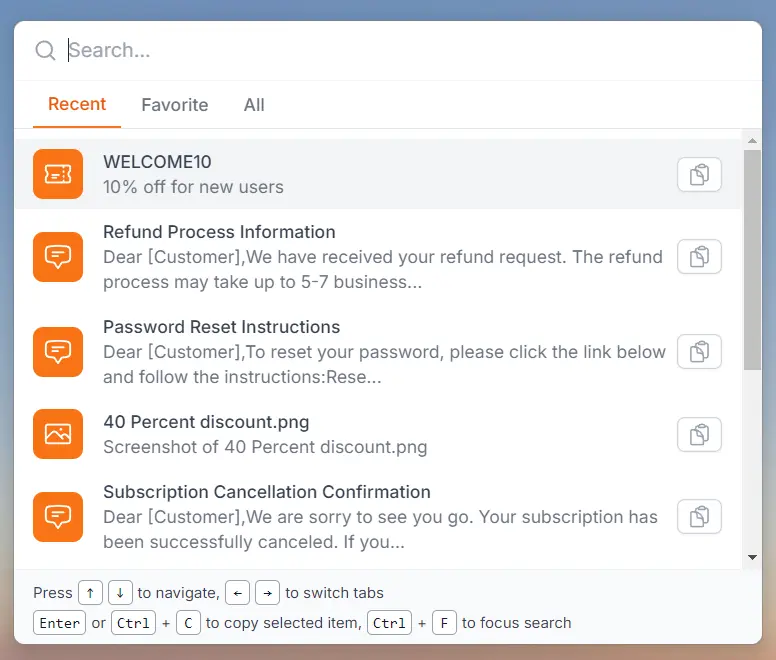This screenshot has width=776, height=660.
Task: Copy the 40 Percent discount.png item
Action: (x=699, y=434)
